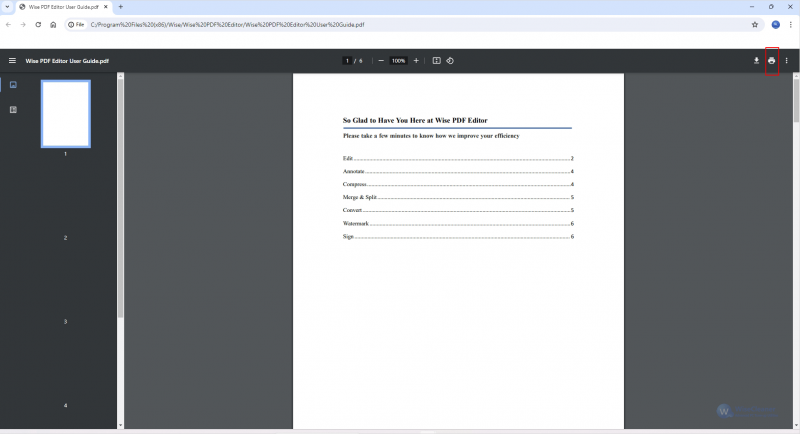
Task: Click the Sign table of contents entry
Action: point(458,237)
